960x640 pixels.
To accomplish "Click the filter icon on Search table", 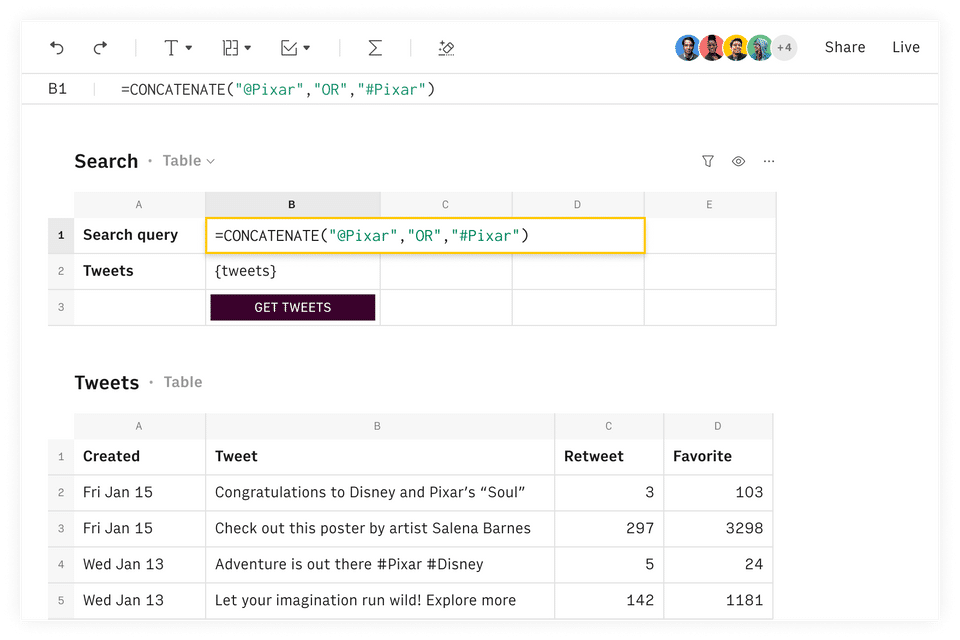I will tap(708, 161).
